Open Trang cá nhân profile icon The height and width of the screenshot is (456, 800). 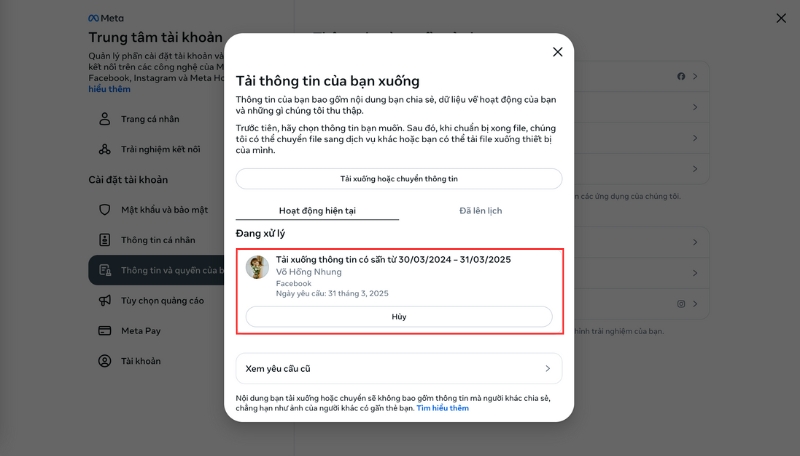click(105, 119)
